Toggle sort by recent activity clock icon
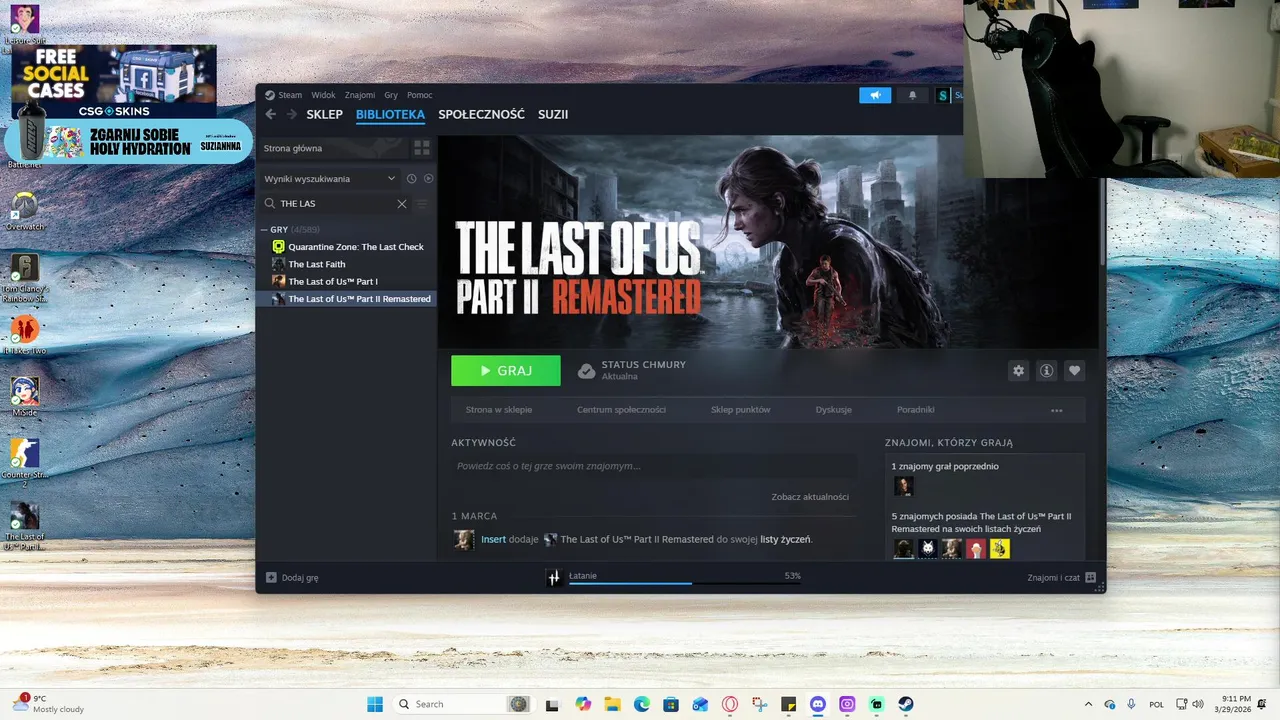The width and height of the screenshot is (1280, 720). pyautogui.click(x=411, y=179)
